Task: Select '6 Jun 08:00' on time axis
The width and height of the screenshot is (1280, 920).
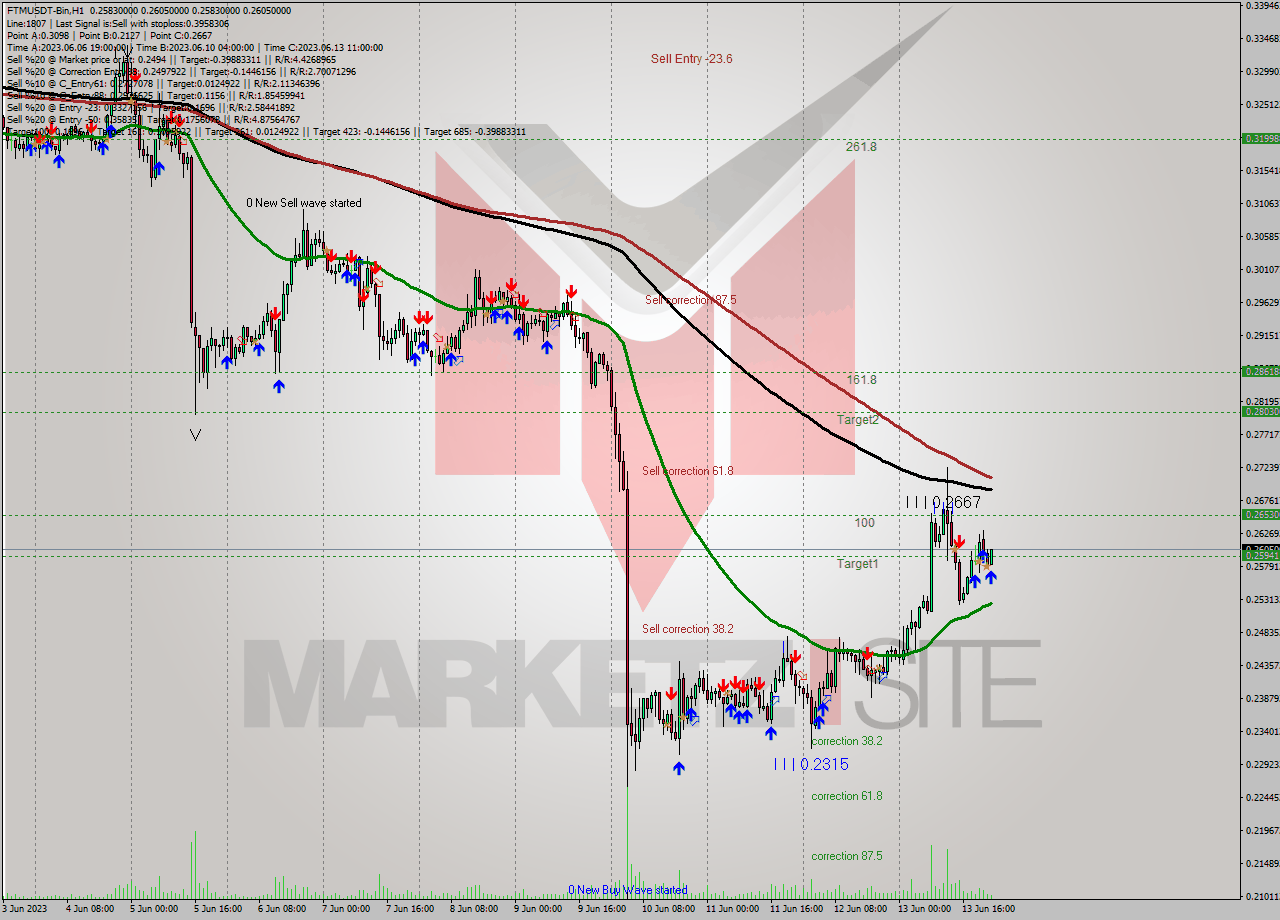Action: point(283,909)
